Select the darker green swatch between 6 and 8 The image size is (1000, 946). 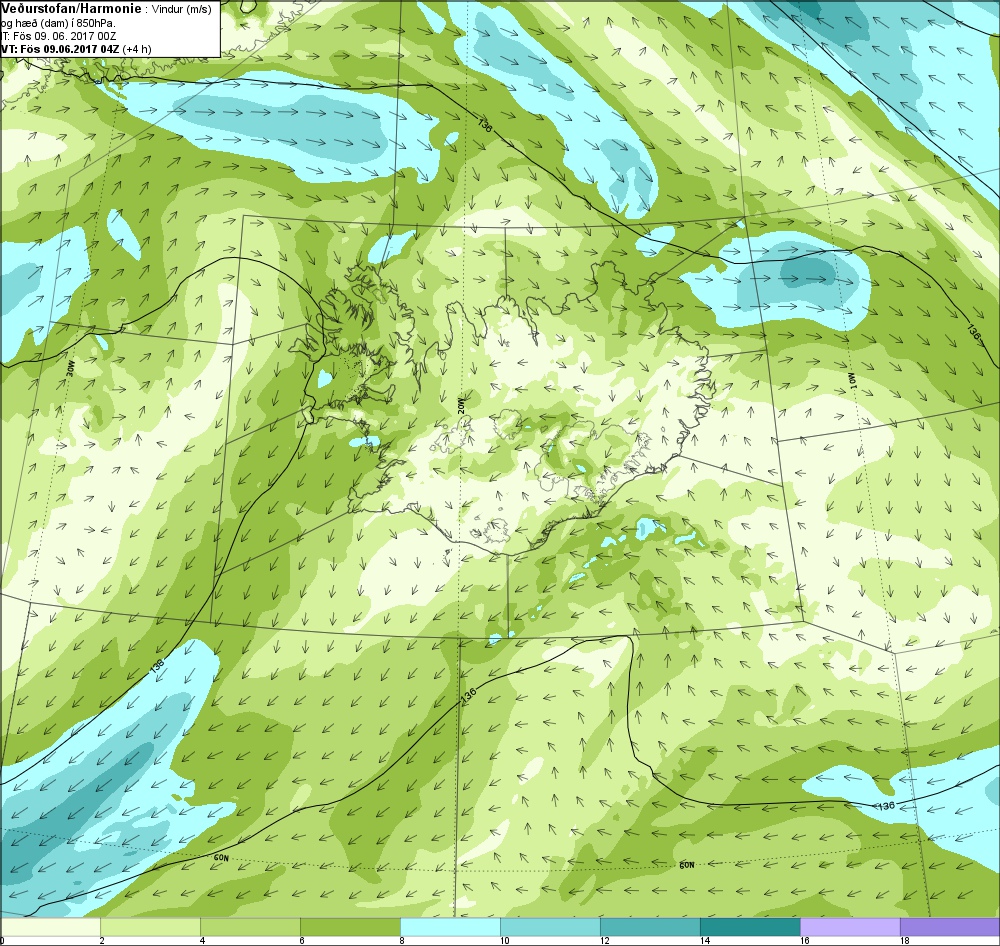(x=351, y=926)
